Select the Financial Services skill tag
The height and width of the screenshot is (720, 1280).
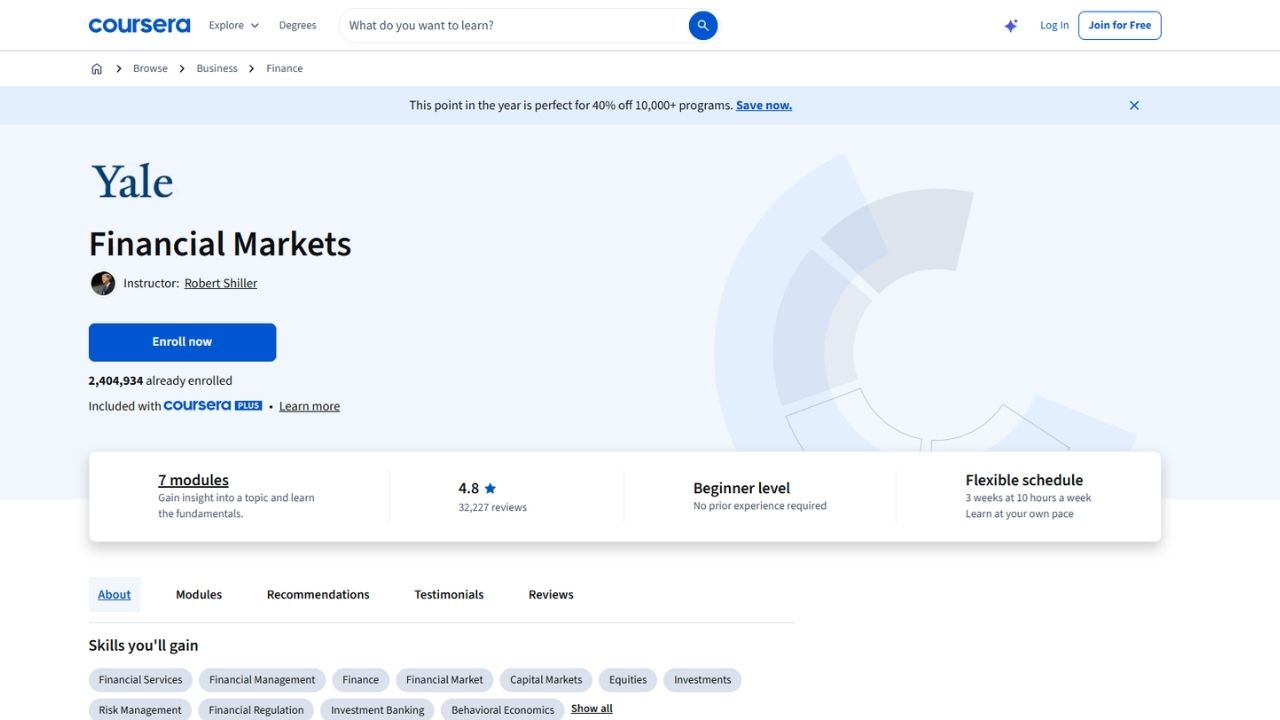[x=141, y=680]
